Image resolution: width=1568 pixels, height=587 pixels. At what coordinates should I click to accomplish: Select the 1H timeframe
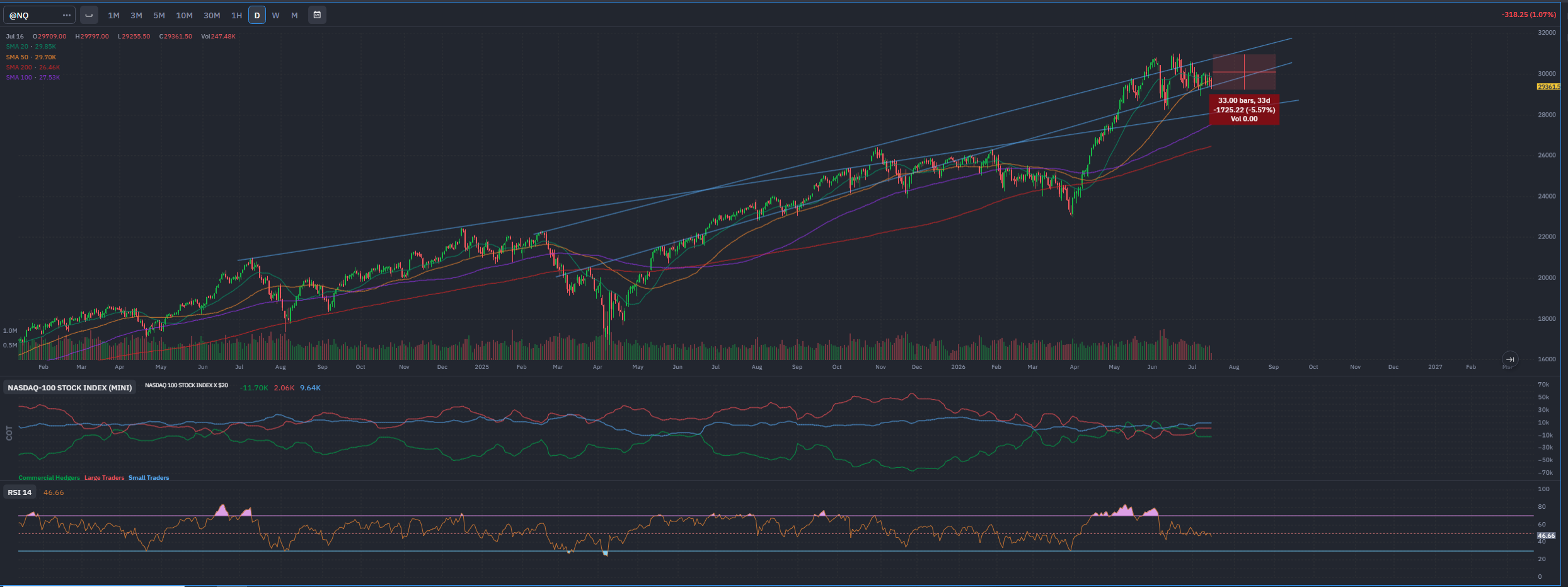pos(236,15)
